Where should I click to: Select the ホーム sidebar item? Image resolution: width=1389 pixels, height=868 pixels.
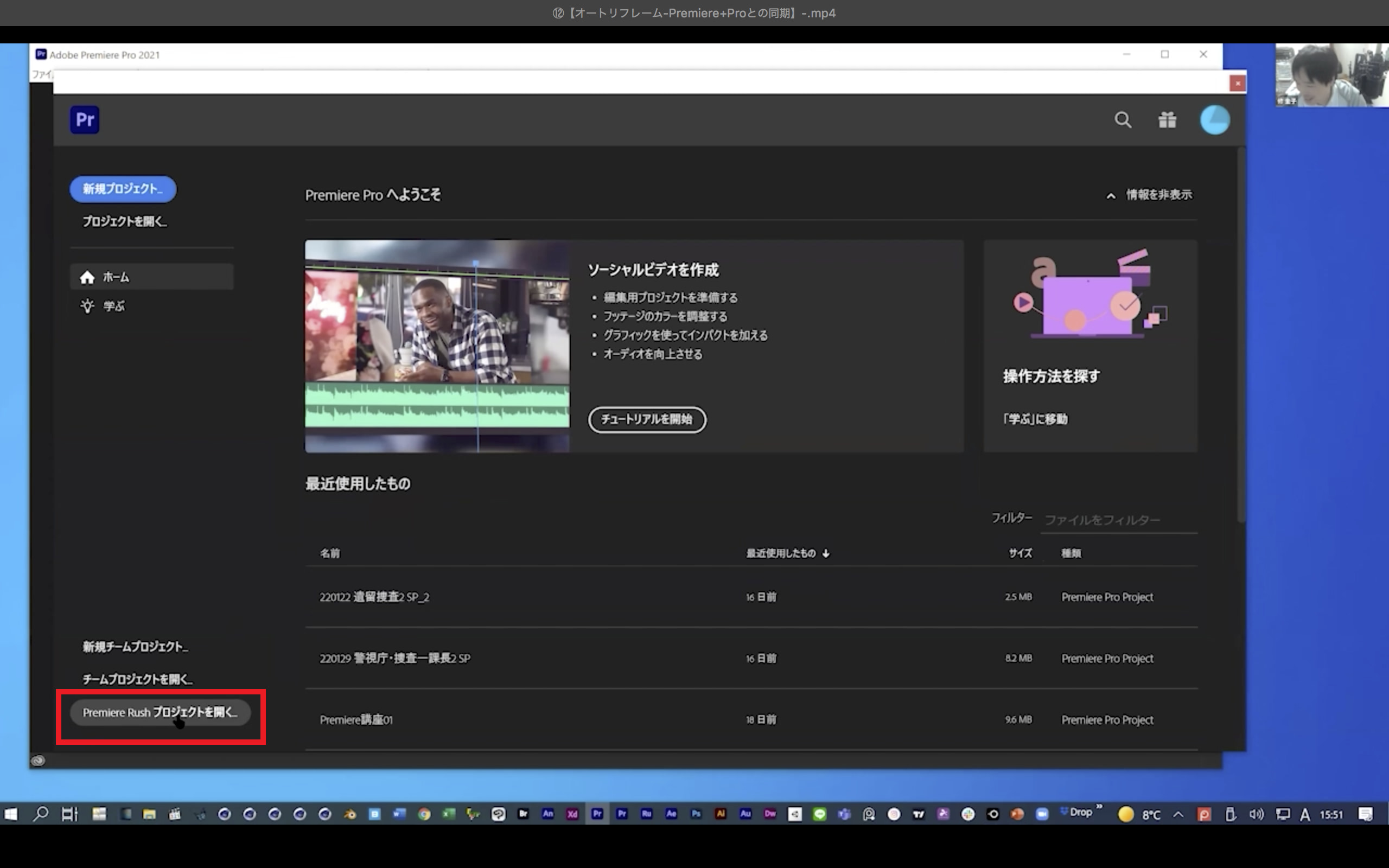point(151,277)
